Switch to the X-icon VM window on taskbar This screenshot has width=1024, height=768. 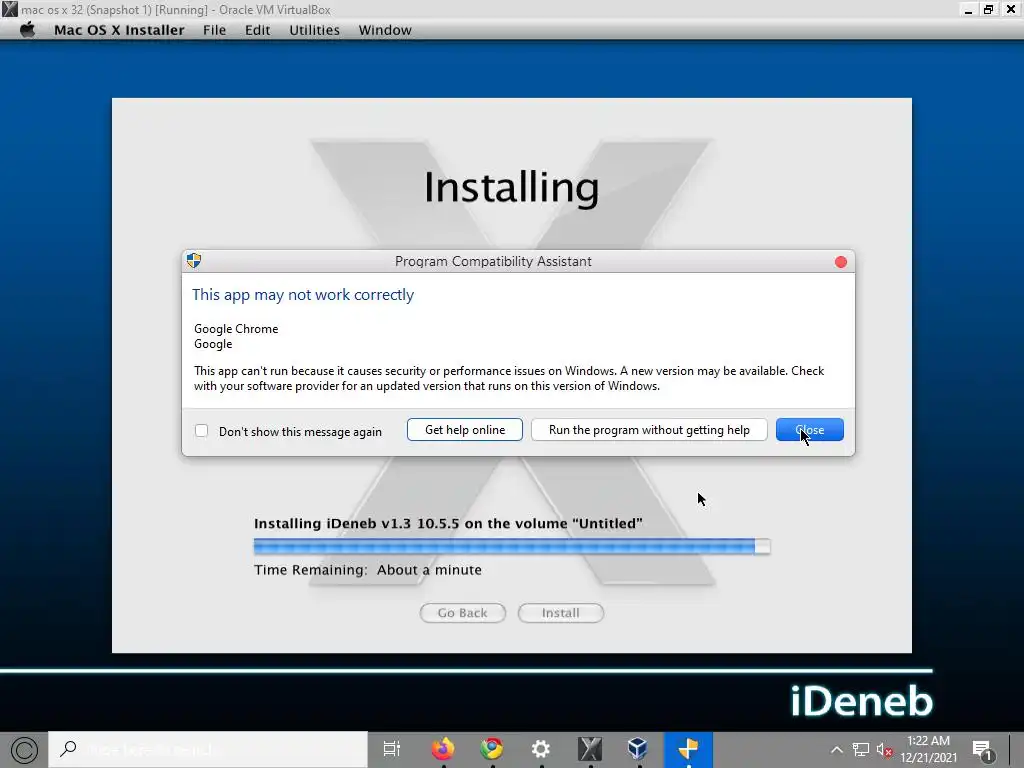tap(590, 749)
